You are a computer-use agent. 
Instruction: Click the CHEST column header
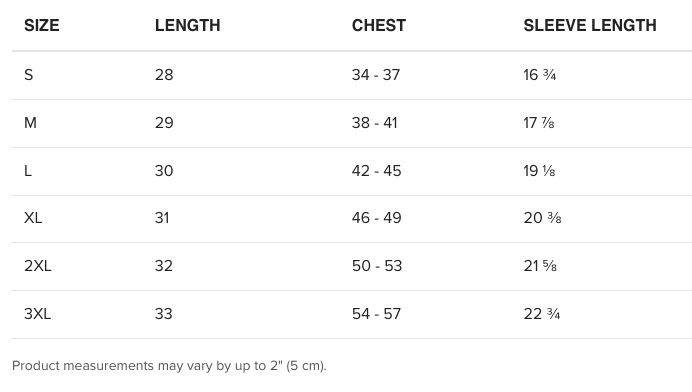point(379,26)
